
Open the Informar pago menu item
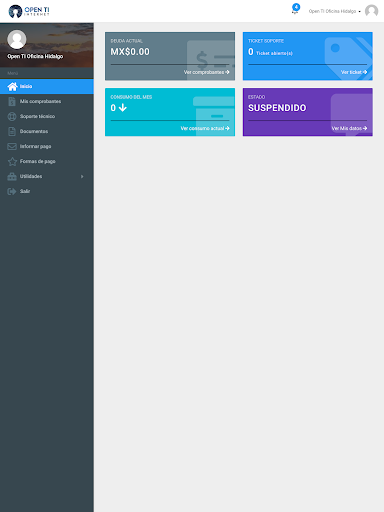(x=47, y=146)
